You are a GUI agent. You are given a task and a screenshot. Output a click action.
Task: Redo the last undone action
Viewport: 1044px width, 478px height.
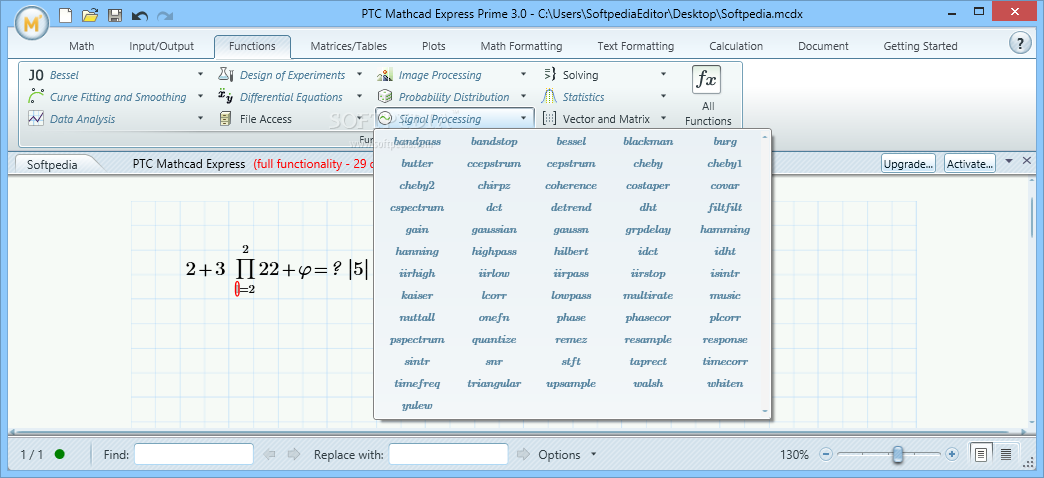coord(165,15)
